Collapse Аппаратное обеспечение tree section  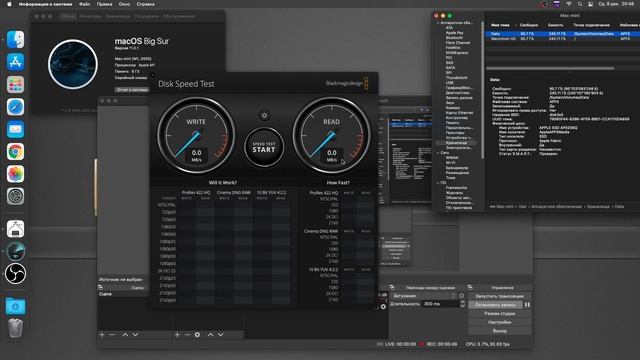[438, 23]
